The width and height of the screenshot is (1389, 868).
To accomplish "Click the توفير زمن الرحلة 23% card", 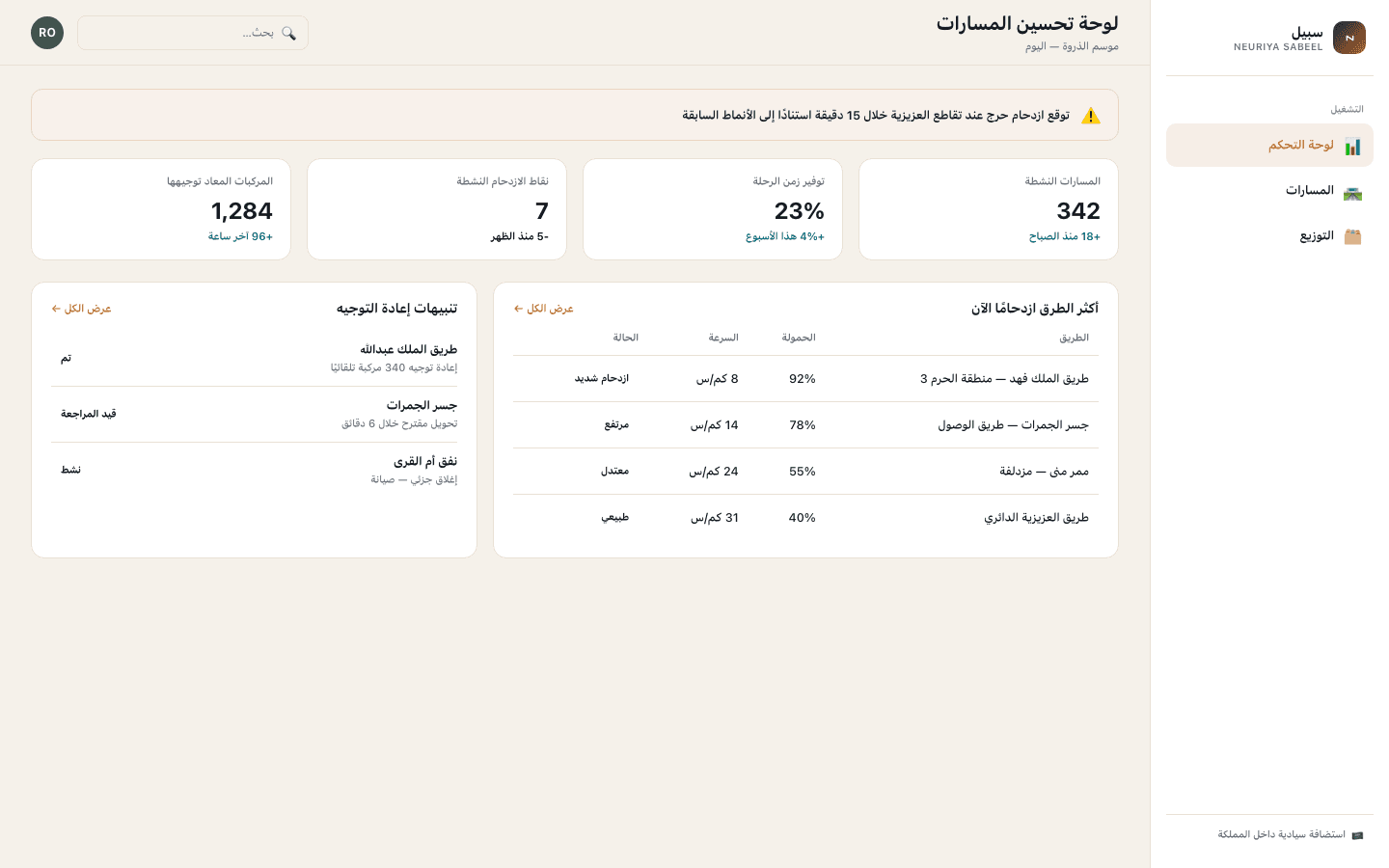I will pos(713,209).
